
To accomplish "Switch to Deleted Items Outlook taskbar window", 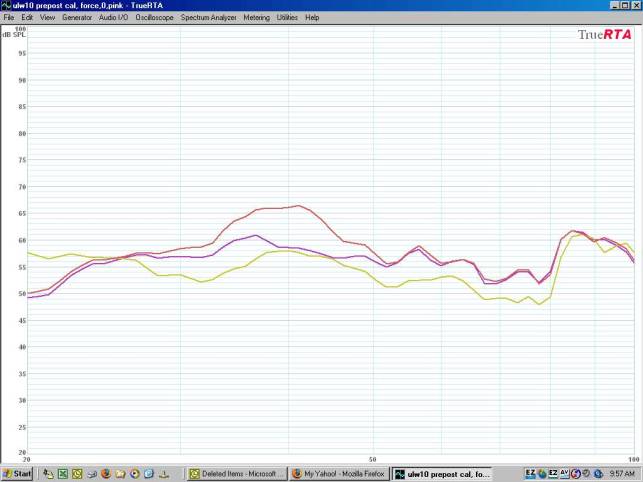I will coord(237,473).
